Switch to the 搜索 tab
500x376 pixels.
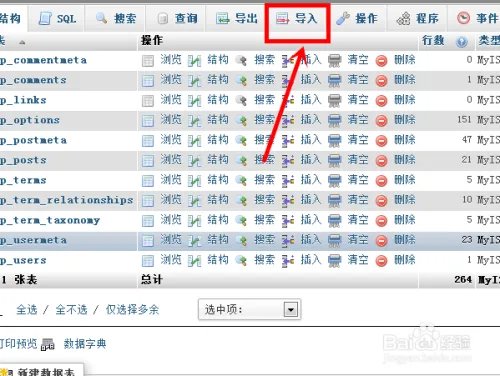pos(116,18)
